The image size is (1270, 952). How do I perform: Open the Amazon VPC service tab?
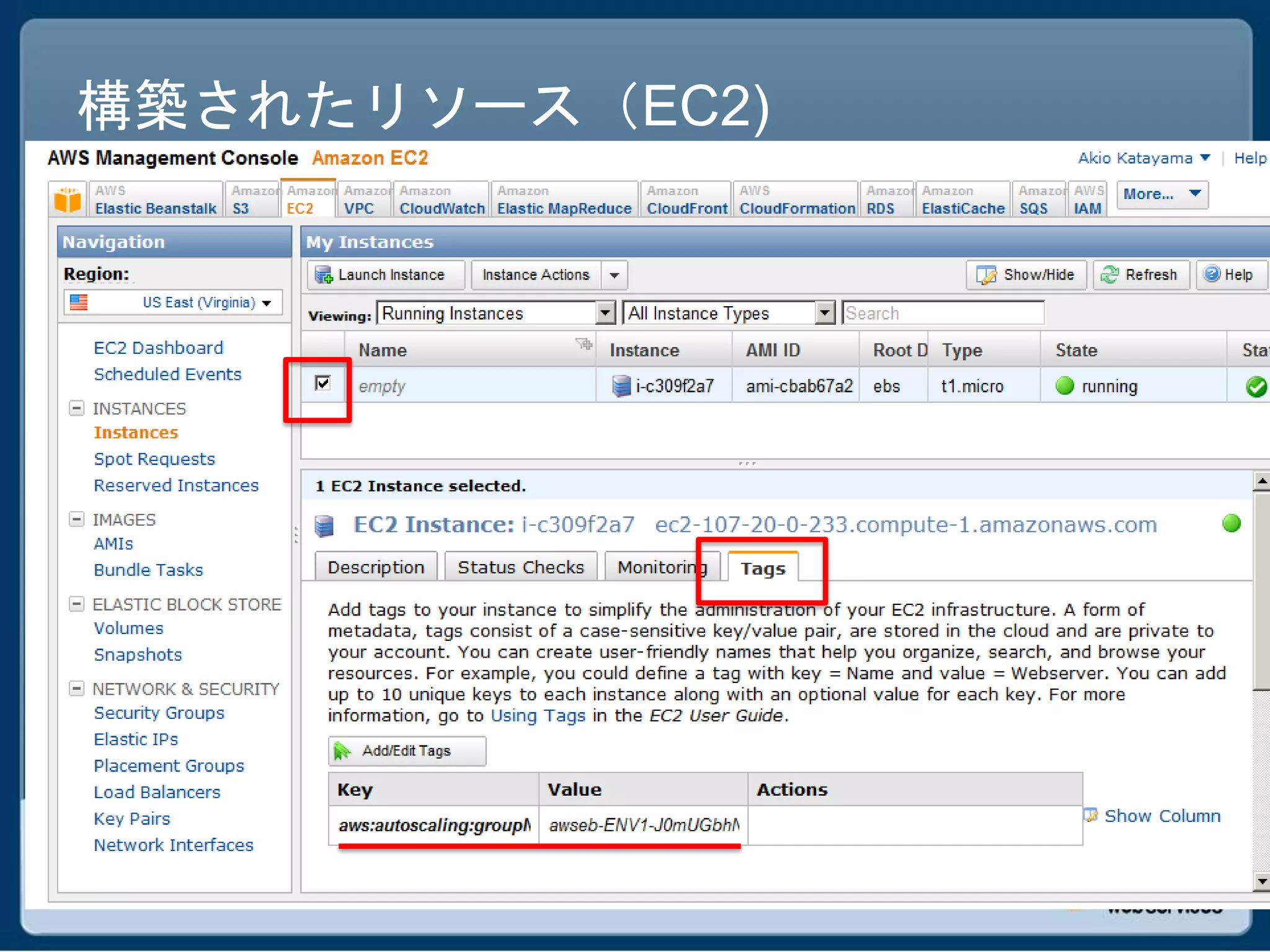(x=366, y=200)
